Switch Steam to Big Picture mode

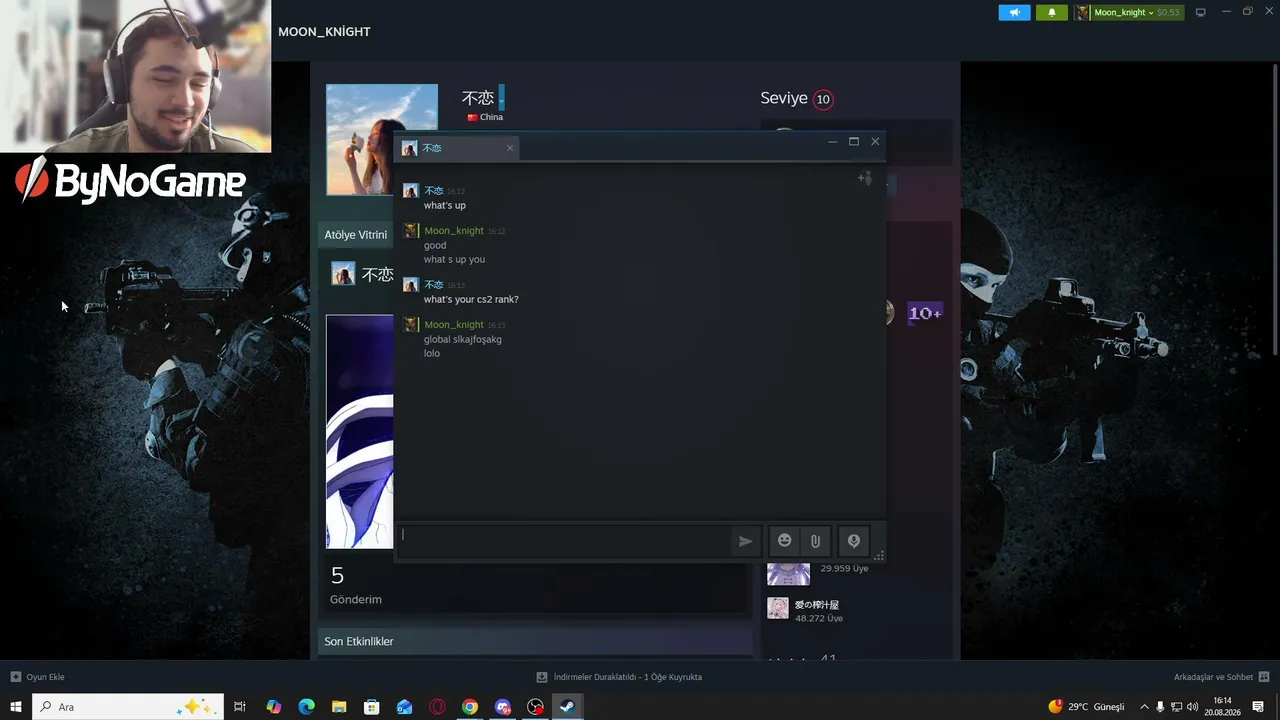click(x=1201, y=13)
